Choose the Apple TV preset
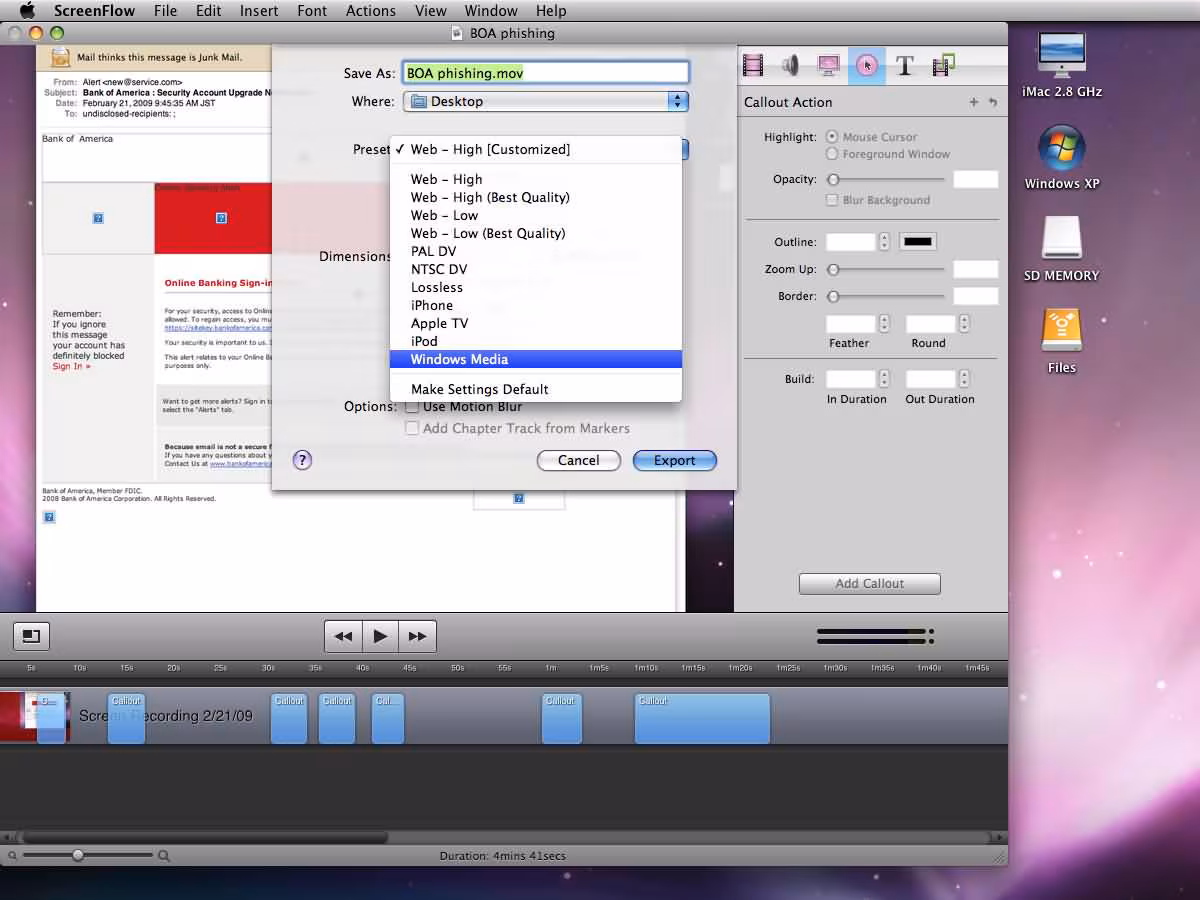 pyautogui.click(x=536, y=323)
